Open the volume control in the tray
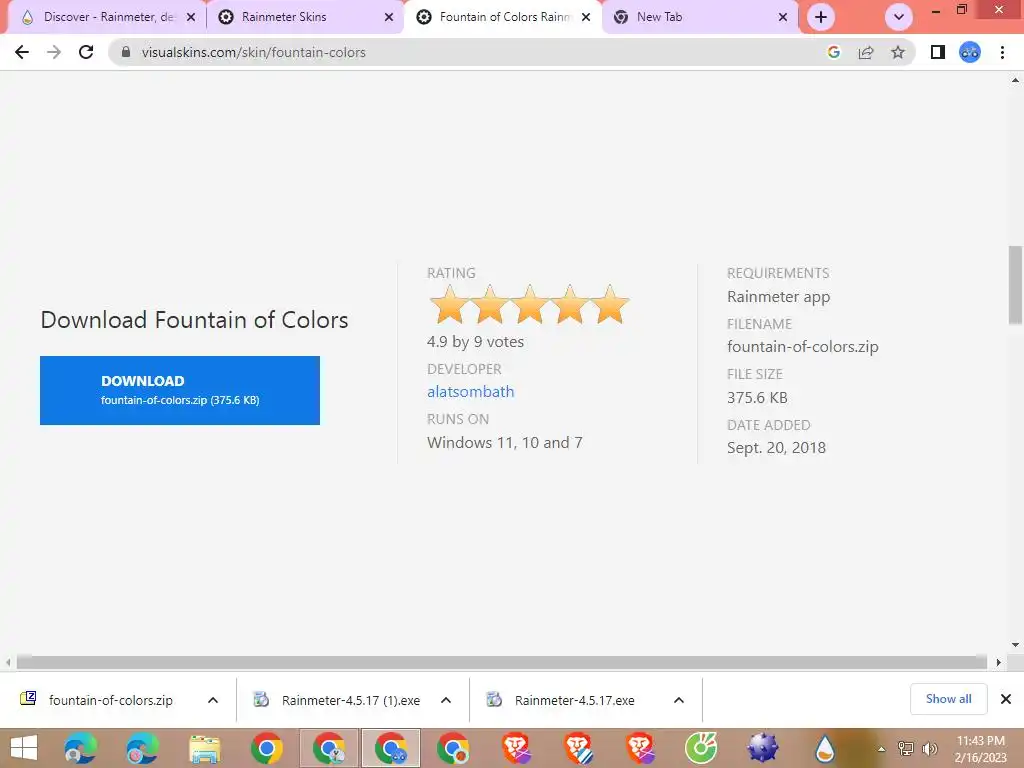 pos(929,748)
